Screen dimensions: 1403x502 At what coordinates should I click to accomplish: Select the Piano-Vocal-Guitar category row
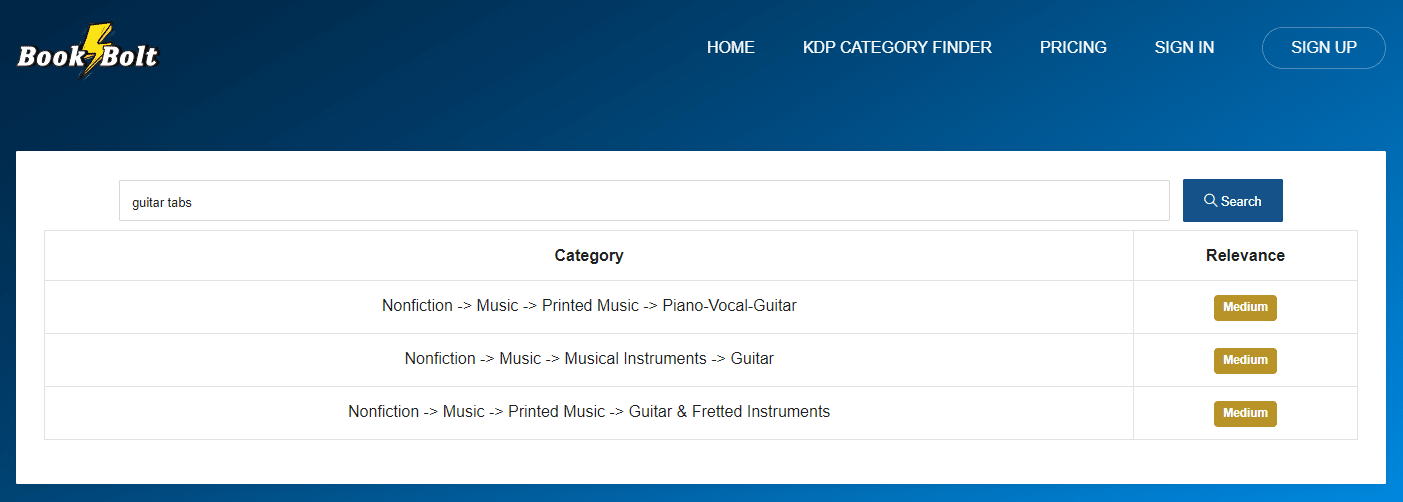click(701, 307)
